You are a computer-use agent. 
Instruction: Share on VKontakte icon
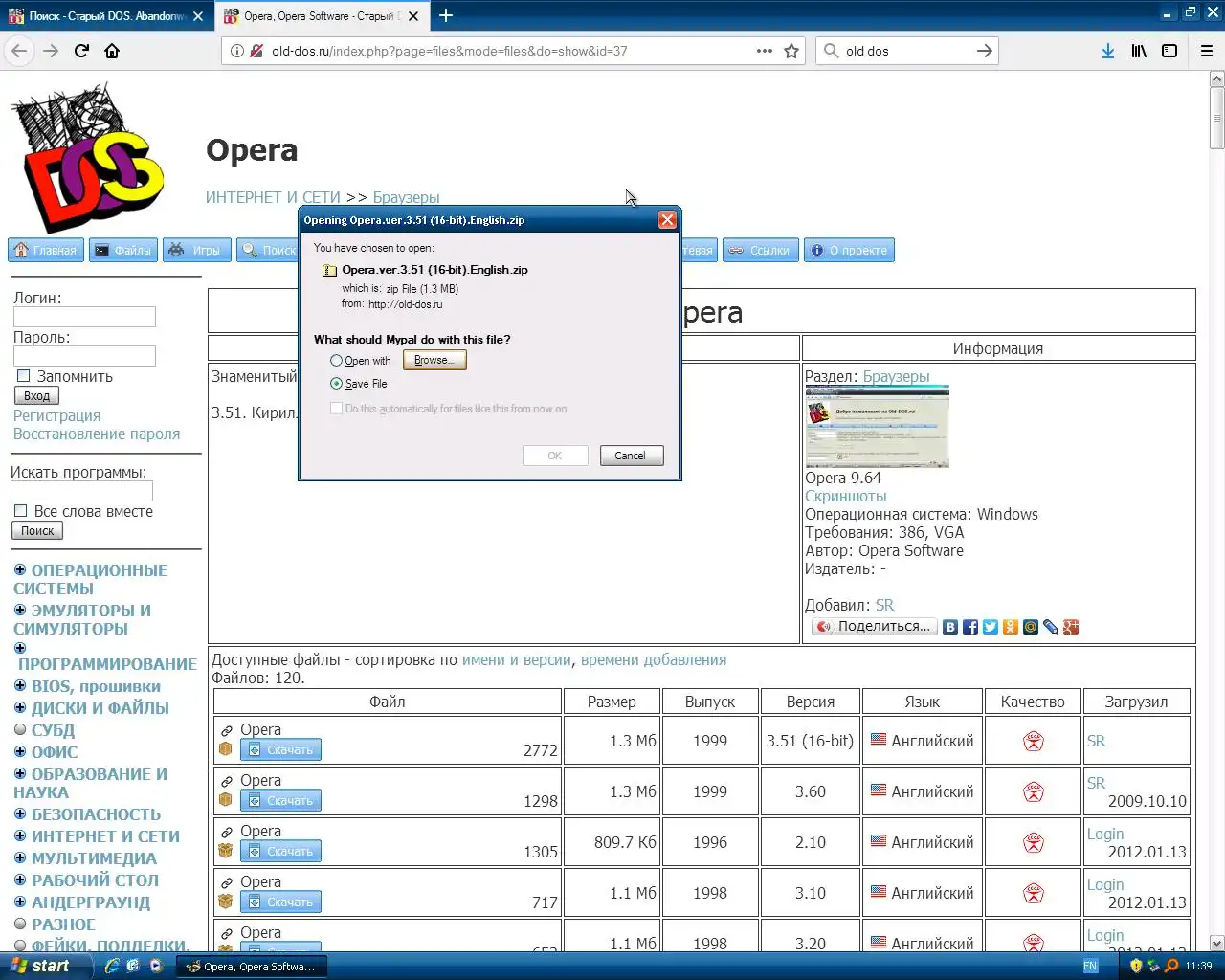950,627
